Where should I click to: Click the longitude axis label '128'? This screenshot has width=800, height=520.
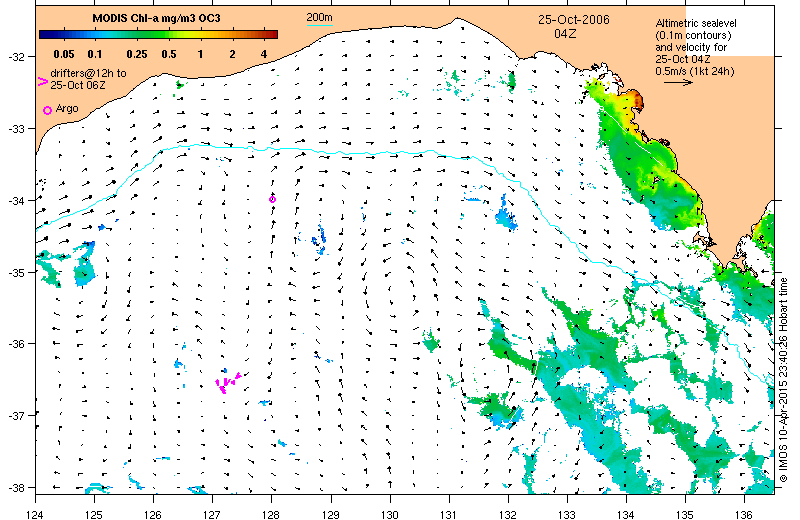click(271, 514)
